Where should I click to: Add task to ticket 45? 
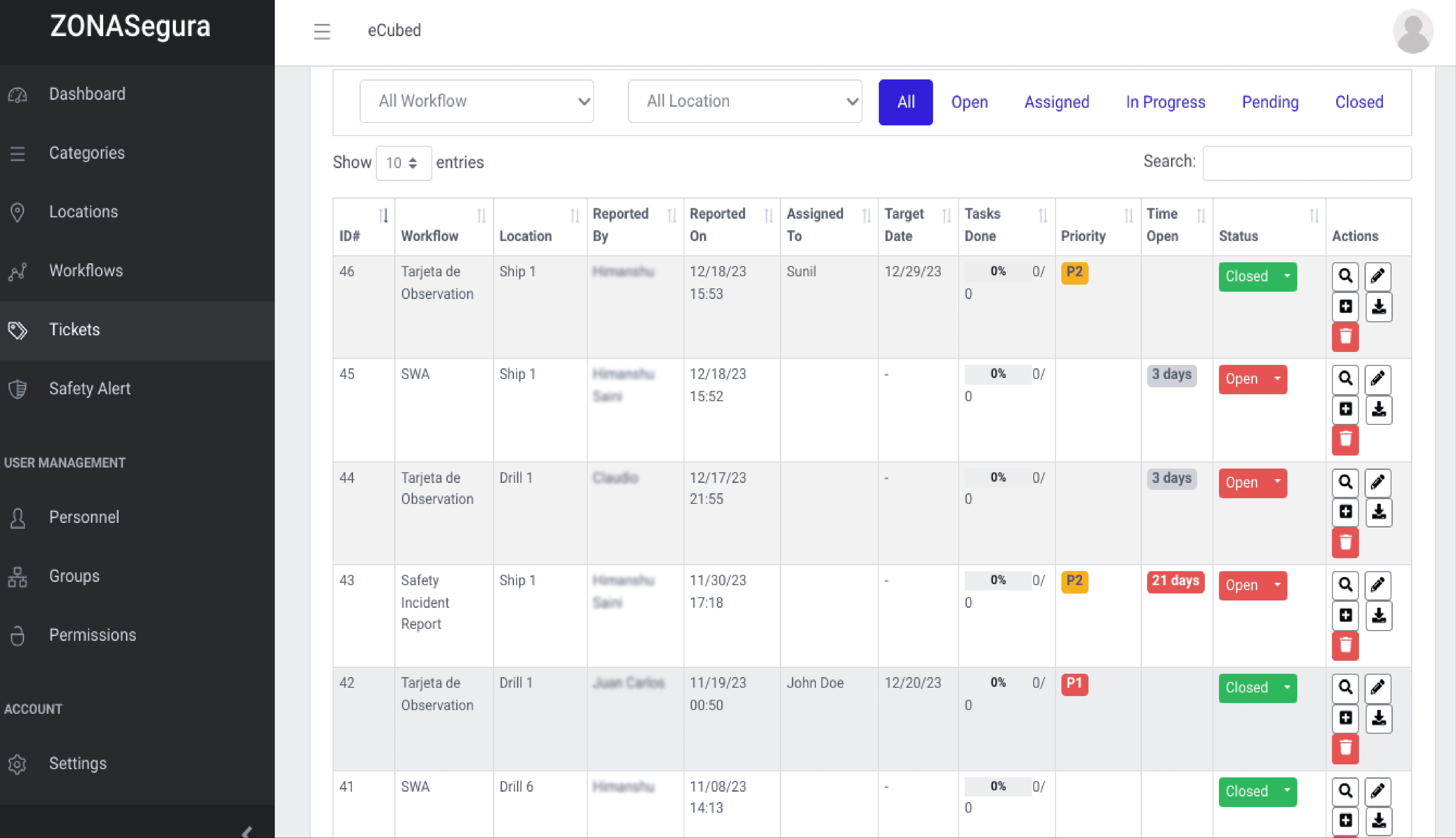[1345, 410]
